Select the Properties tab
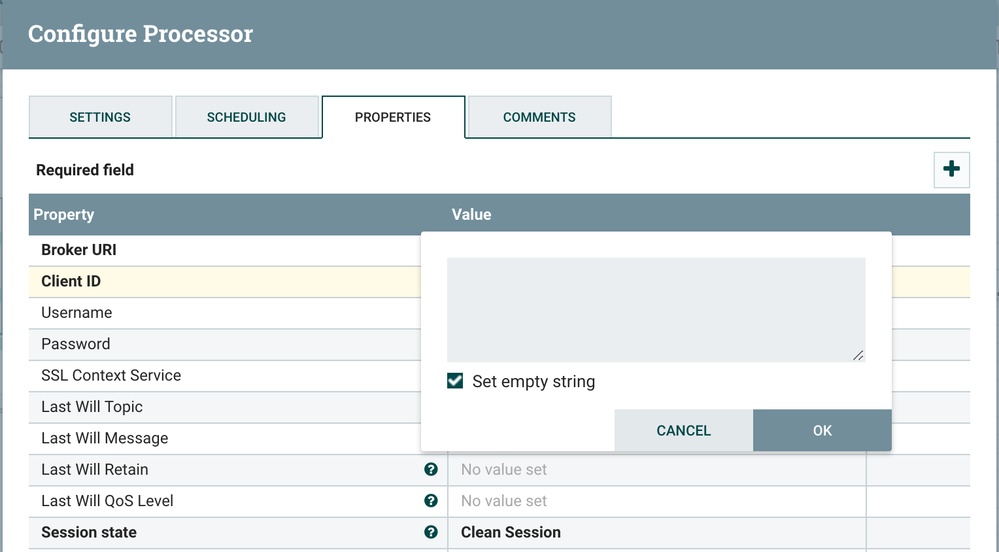The height and width of the screenshot is (552, 999). (x=393, y=117)
